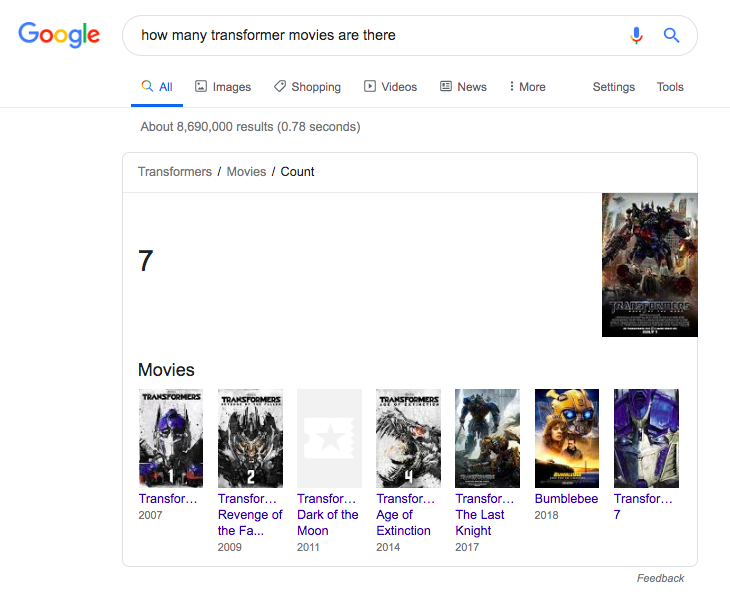Open the Shopping tab
This screenshot has height=595, width=730.
tap(307, 87)
